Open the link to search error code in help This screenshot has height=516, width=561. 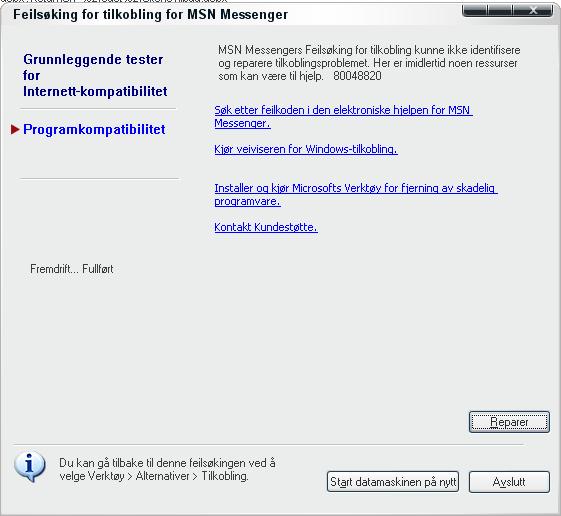(343, 117)
